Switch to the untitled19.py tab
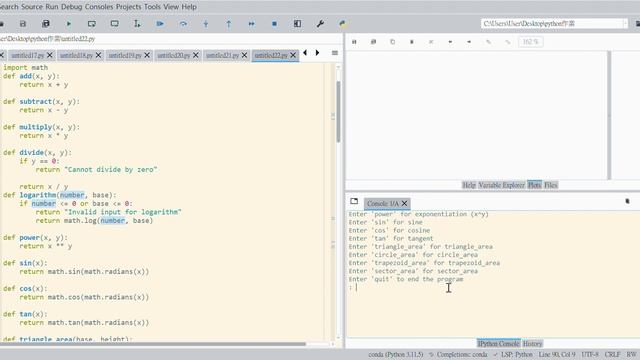 [x=124, y=55]
